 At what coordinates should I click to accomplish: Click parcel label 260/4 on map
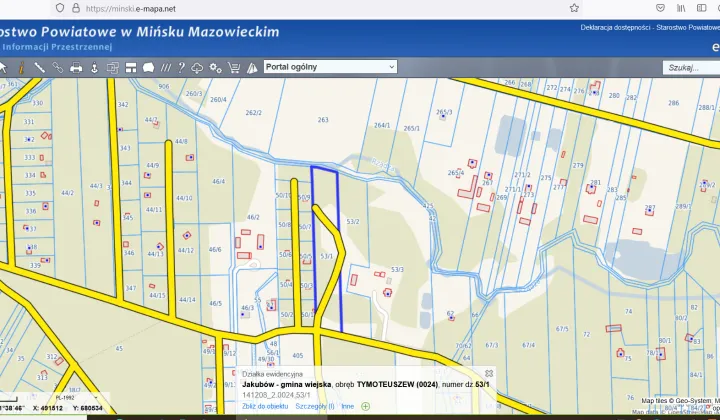tap(219, 100)
